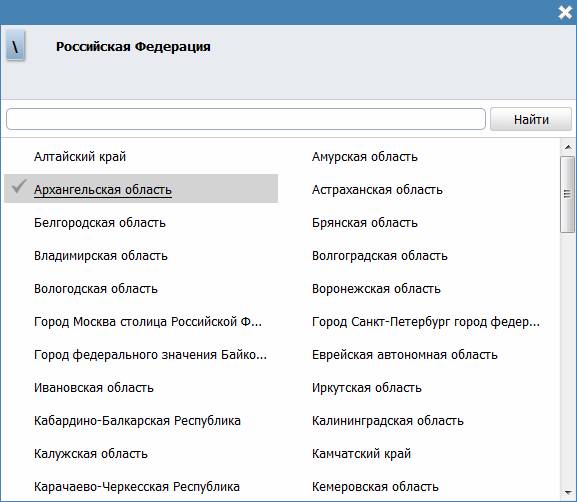The height and width of the screenshot is (502, 577).
Task: Click the backslash root navigation button
Action: (x=15, y=46)
